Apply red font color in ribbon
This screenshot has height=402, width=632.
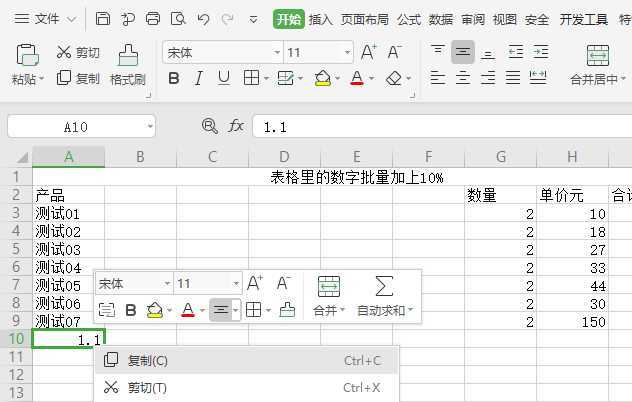[x=357, y=78]
